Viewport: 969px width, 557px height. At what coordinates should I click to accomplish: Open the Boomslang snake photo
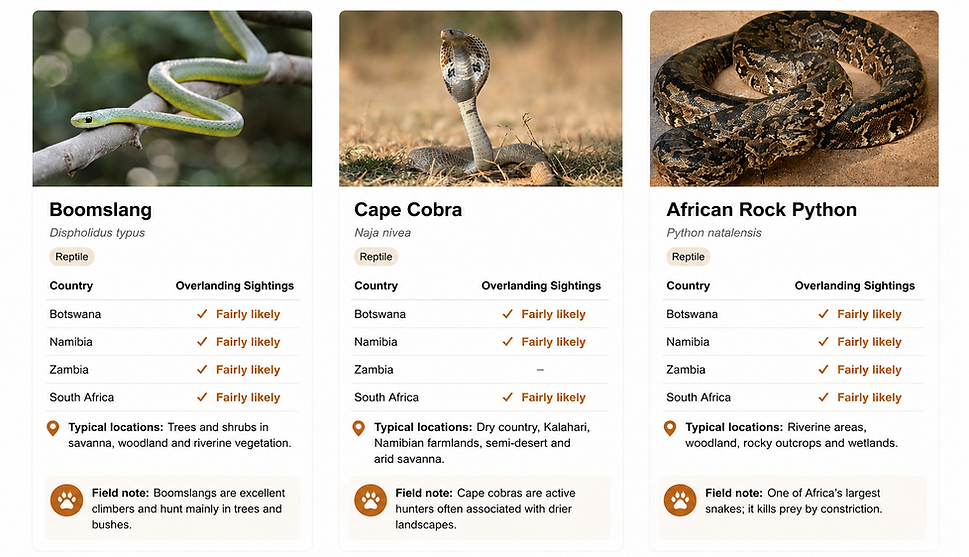tap(172, 98)
